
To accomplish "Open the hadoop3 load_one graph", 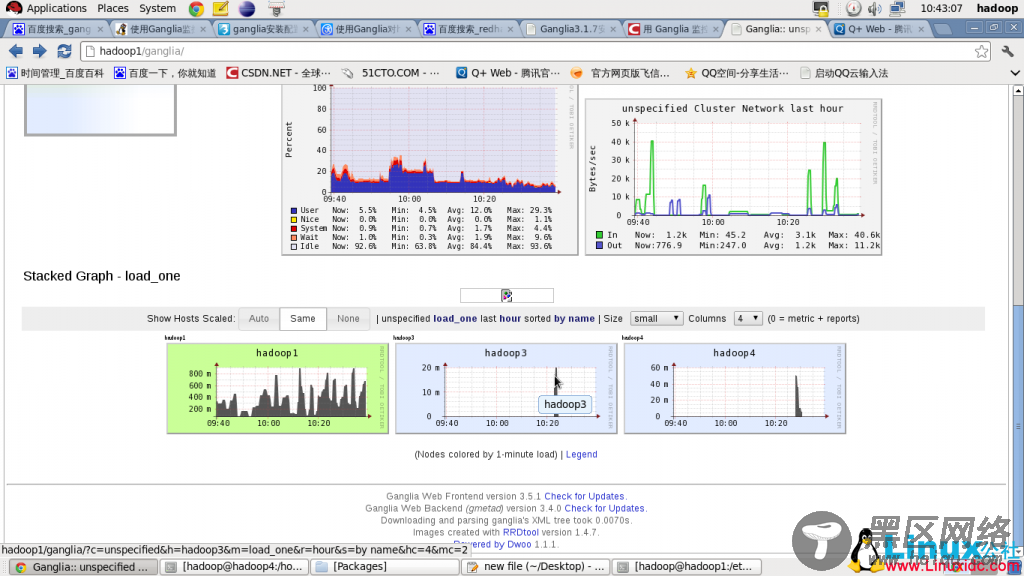I will (506, 389).
